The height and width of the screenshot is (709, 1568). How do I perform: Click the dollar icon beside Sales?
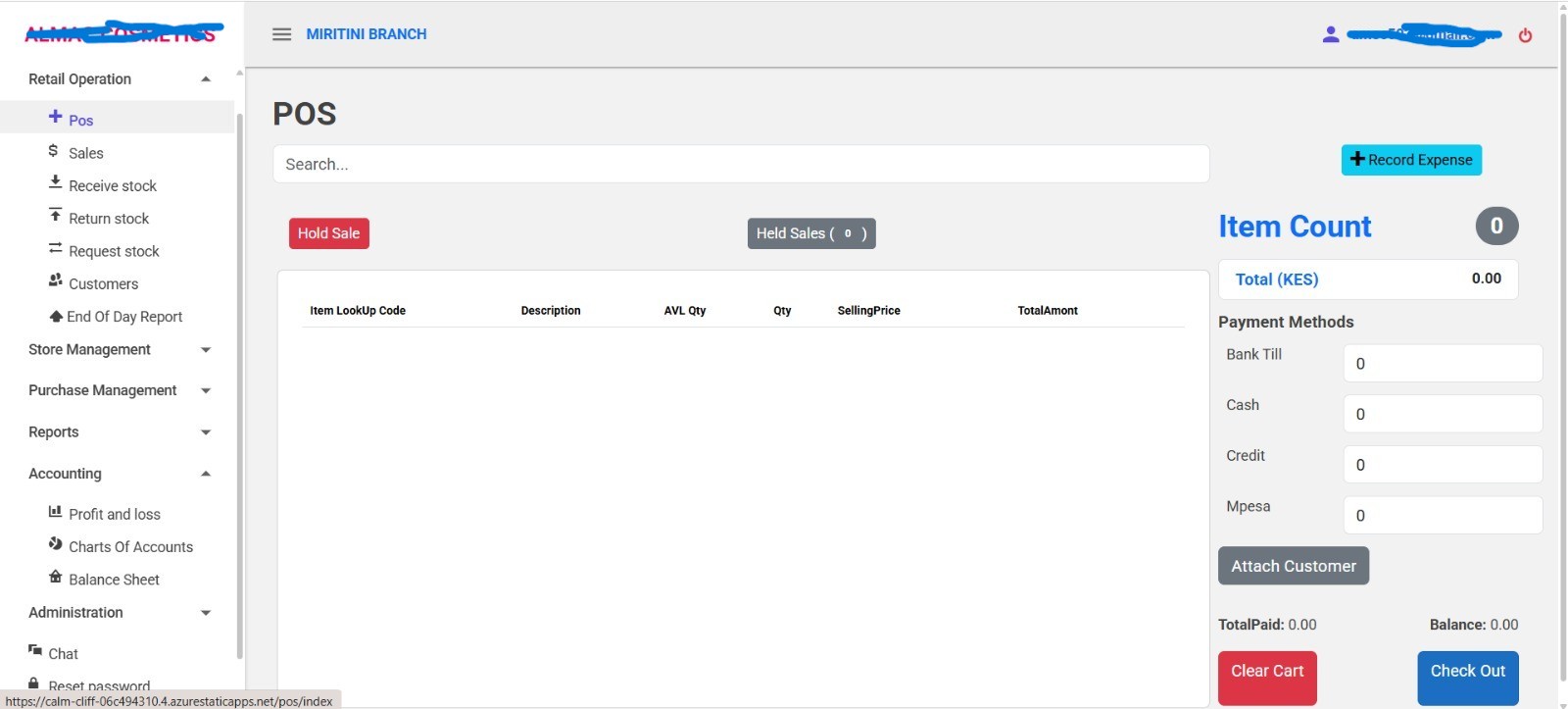coord(53,150)
